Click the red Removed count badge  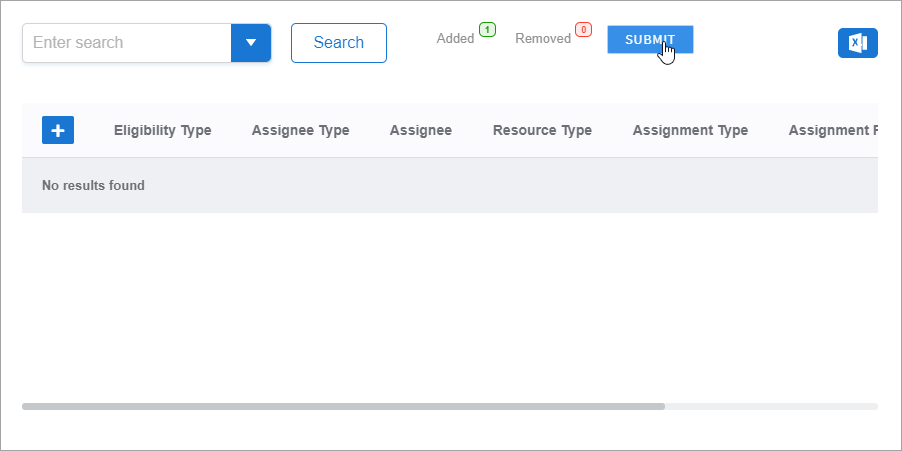pyautogui.click(x=583, y=30)
